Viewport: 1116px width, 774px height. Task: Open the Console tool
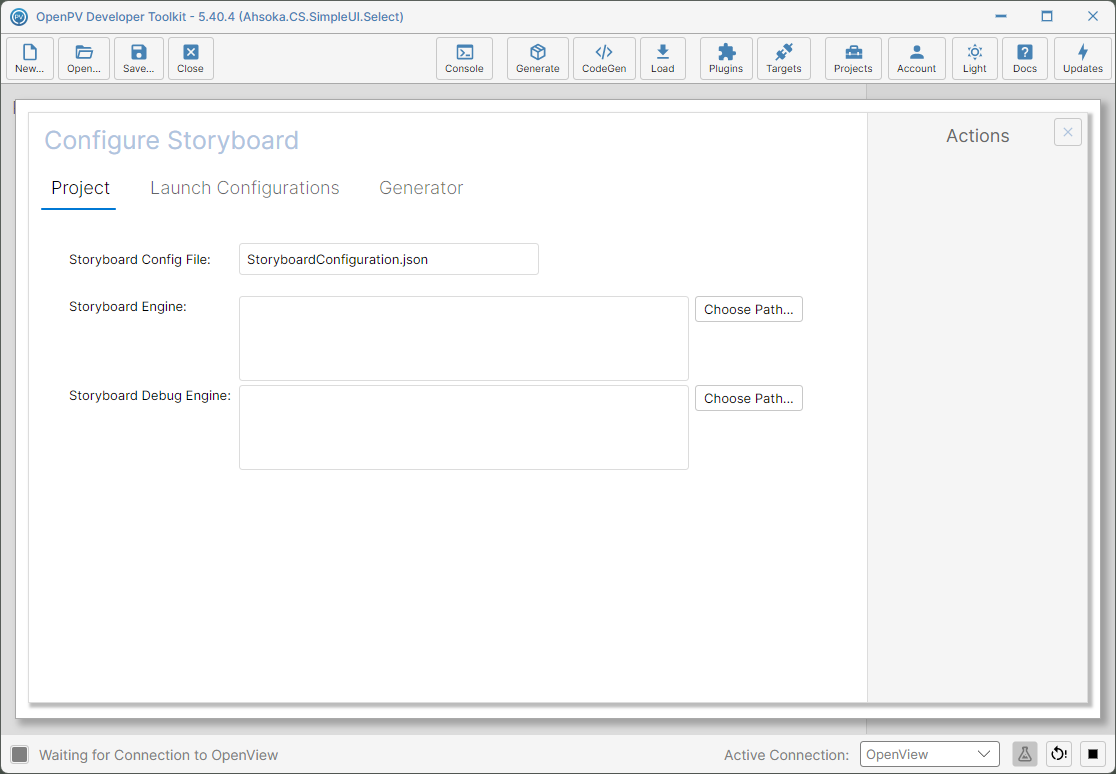pyautogui.click(x=464, y=58)
